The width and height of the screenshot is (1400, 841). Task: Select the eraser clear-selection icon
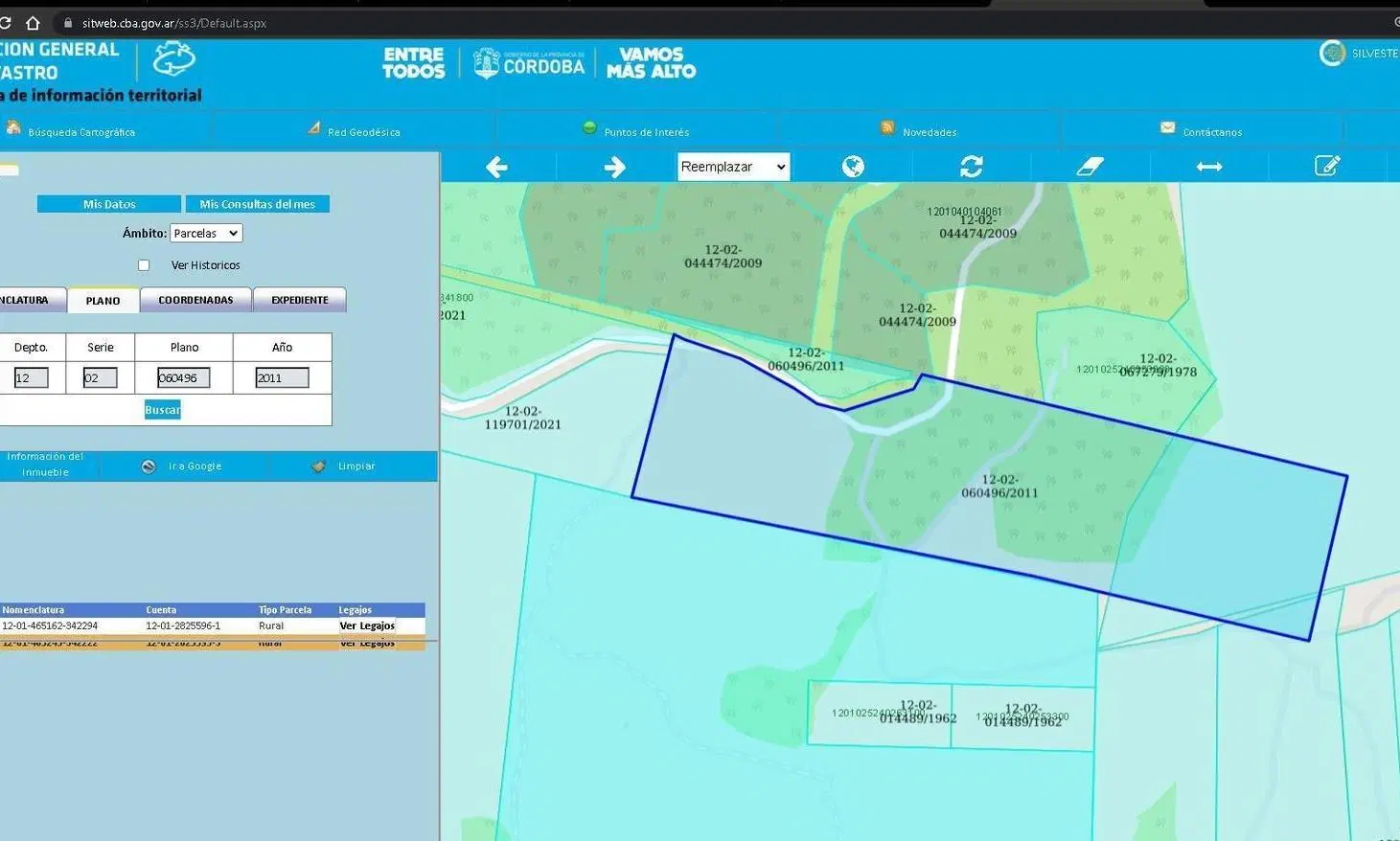(1090, 167)
